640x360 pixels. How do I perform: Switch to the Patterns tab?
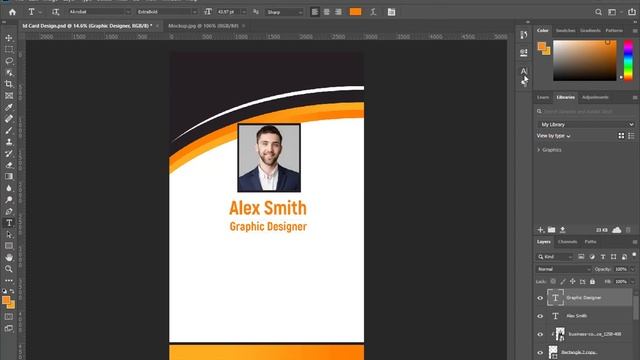point(614,31)
